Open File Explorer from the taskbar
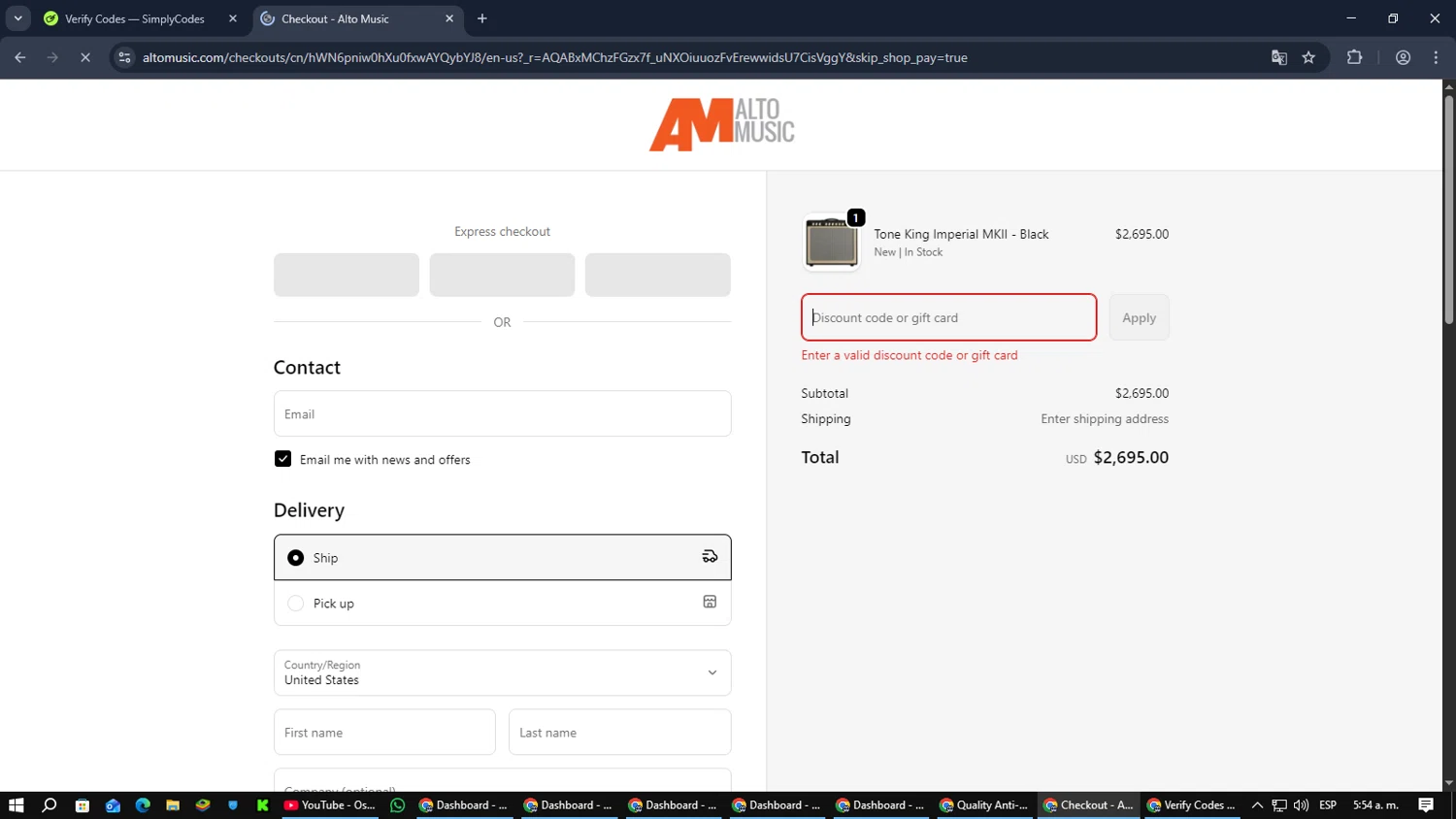1456x819 pixels. [x=173, y=805]
